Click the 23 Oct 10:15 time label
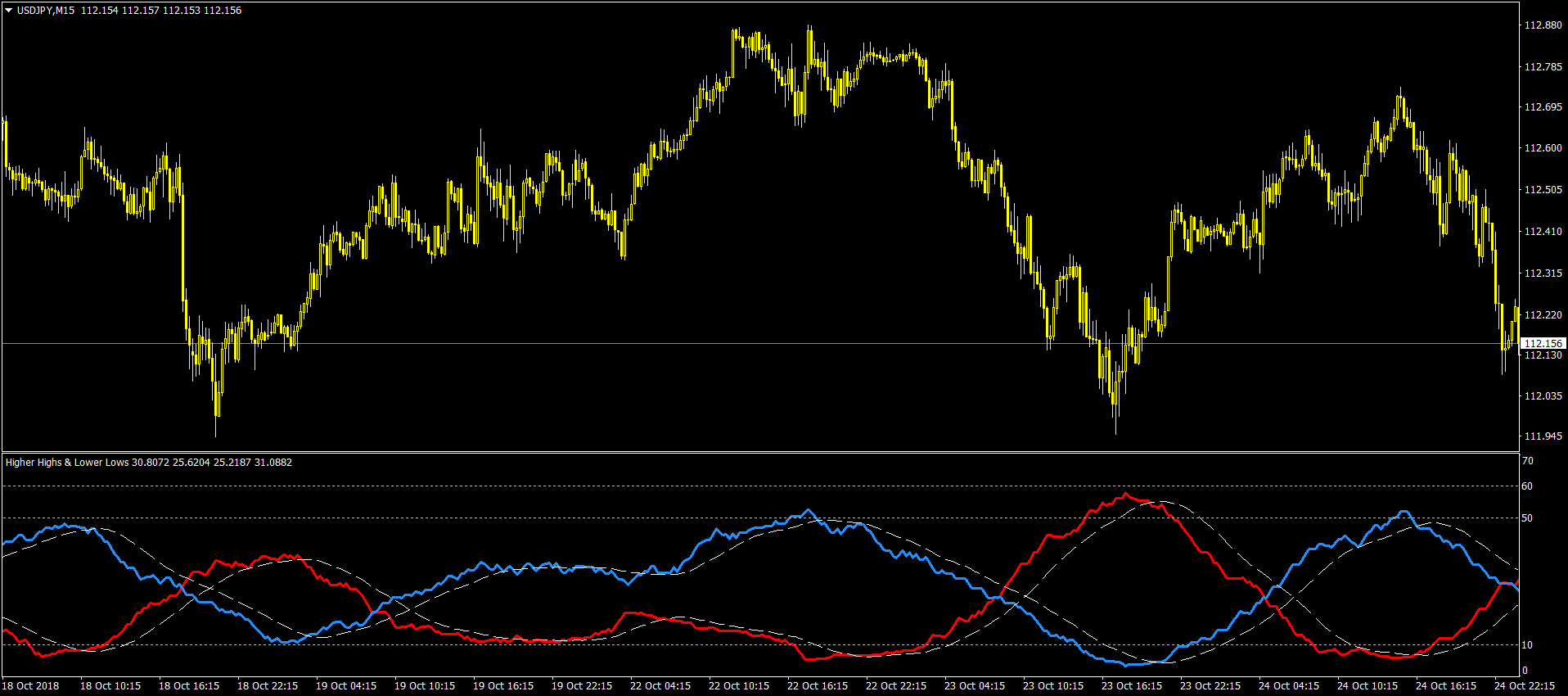This screenshot has height=696, width=1568. point(1053,686)
